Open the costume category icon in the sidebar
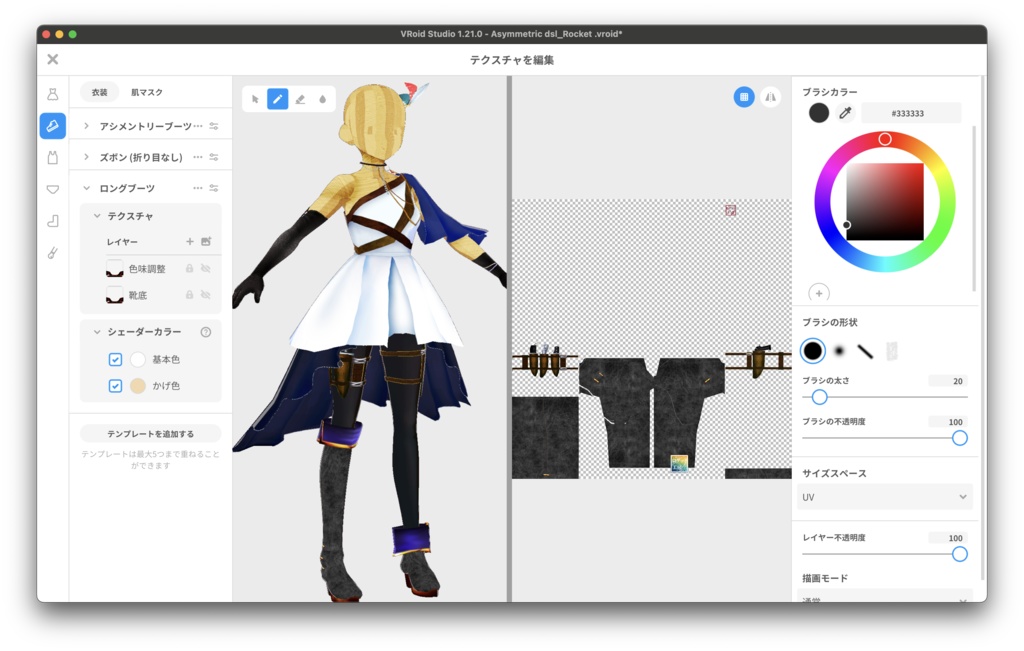Screen dimensions: 1024x651 click(51, 93)
